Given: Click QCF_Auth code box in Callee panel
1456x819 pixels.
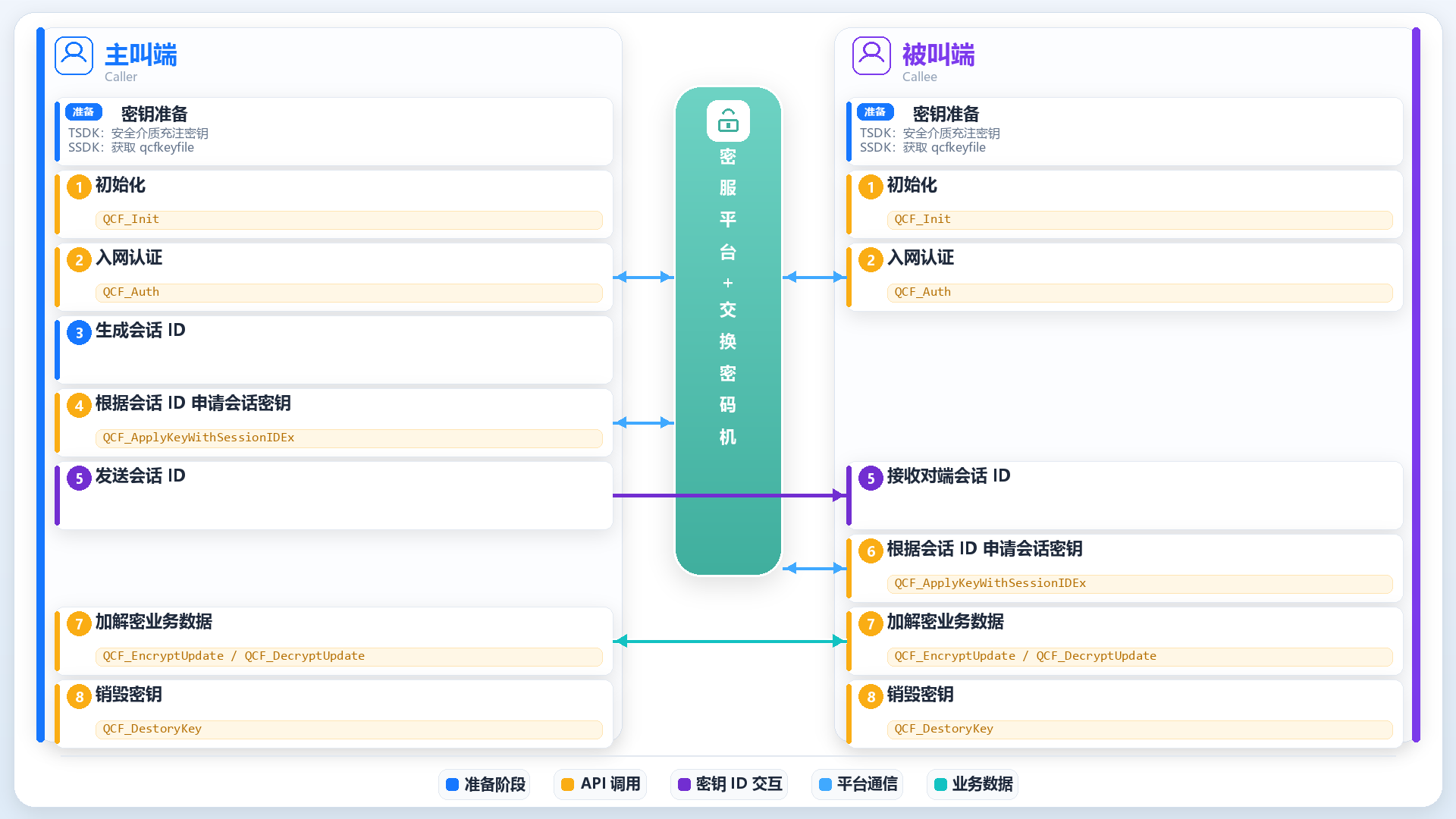Looking at the screenshot, I should point(1140,292).
